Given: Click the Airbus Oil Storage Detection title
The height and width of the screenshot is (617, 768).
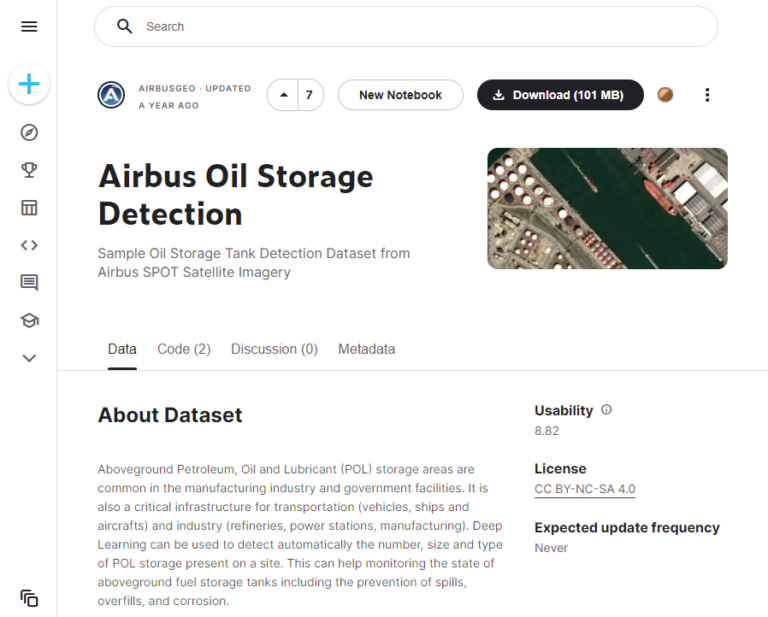Looking at the screenshot, I should 236,195.
